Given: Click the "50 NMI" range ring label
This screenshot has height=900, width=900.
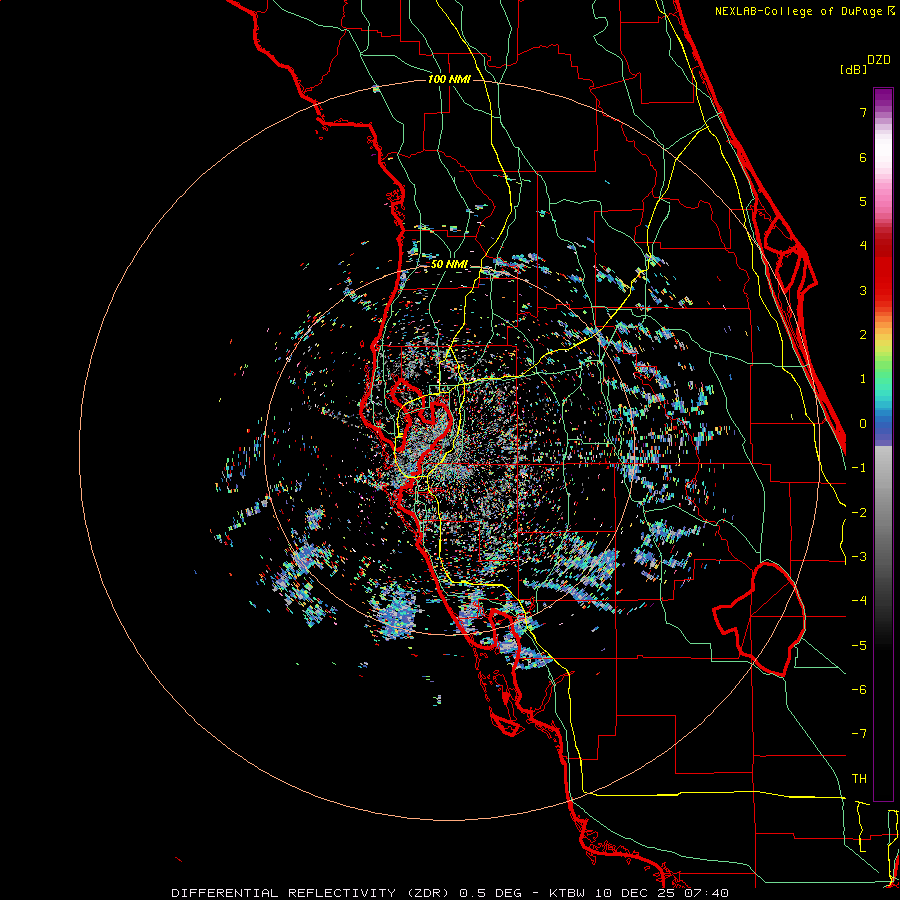Looking at the screenshot, I should (449, 265).
